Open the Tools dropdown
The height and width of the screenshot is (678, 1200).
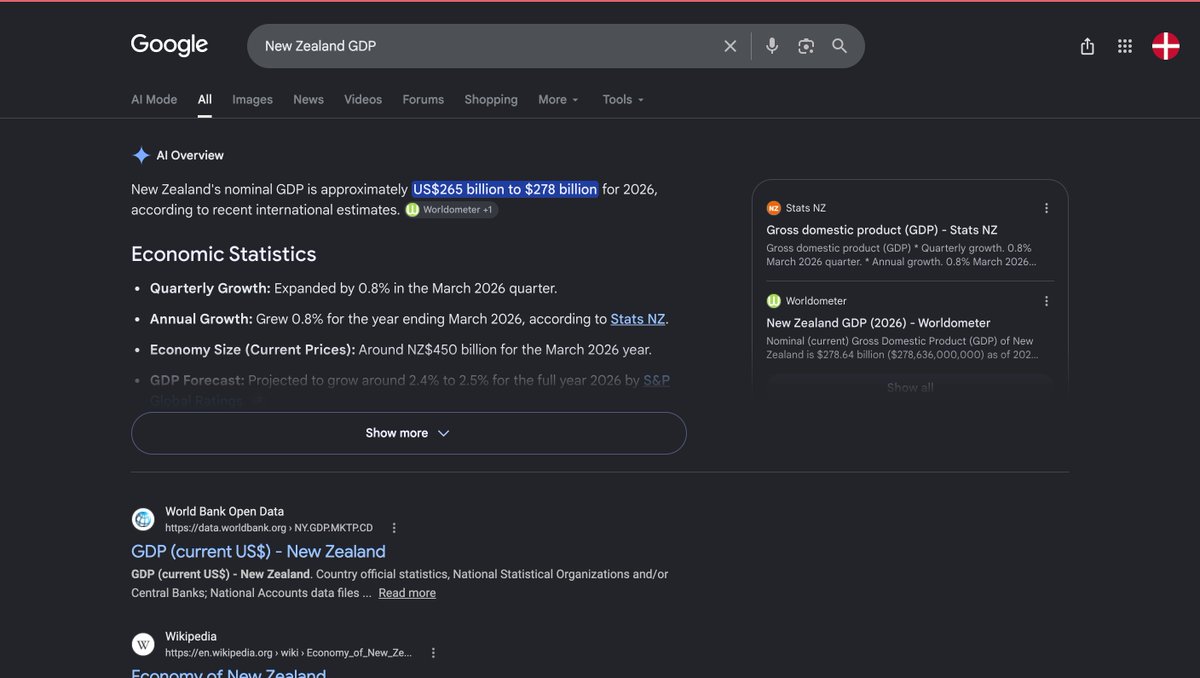[623, 100]
